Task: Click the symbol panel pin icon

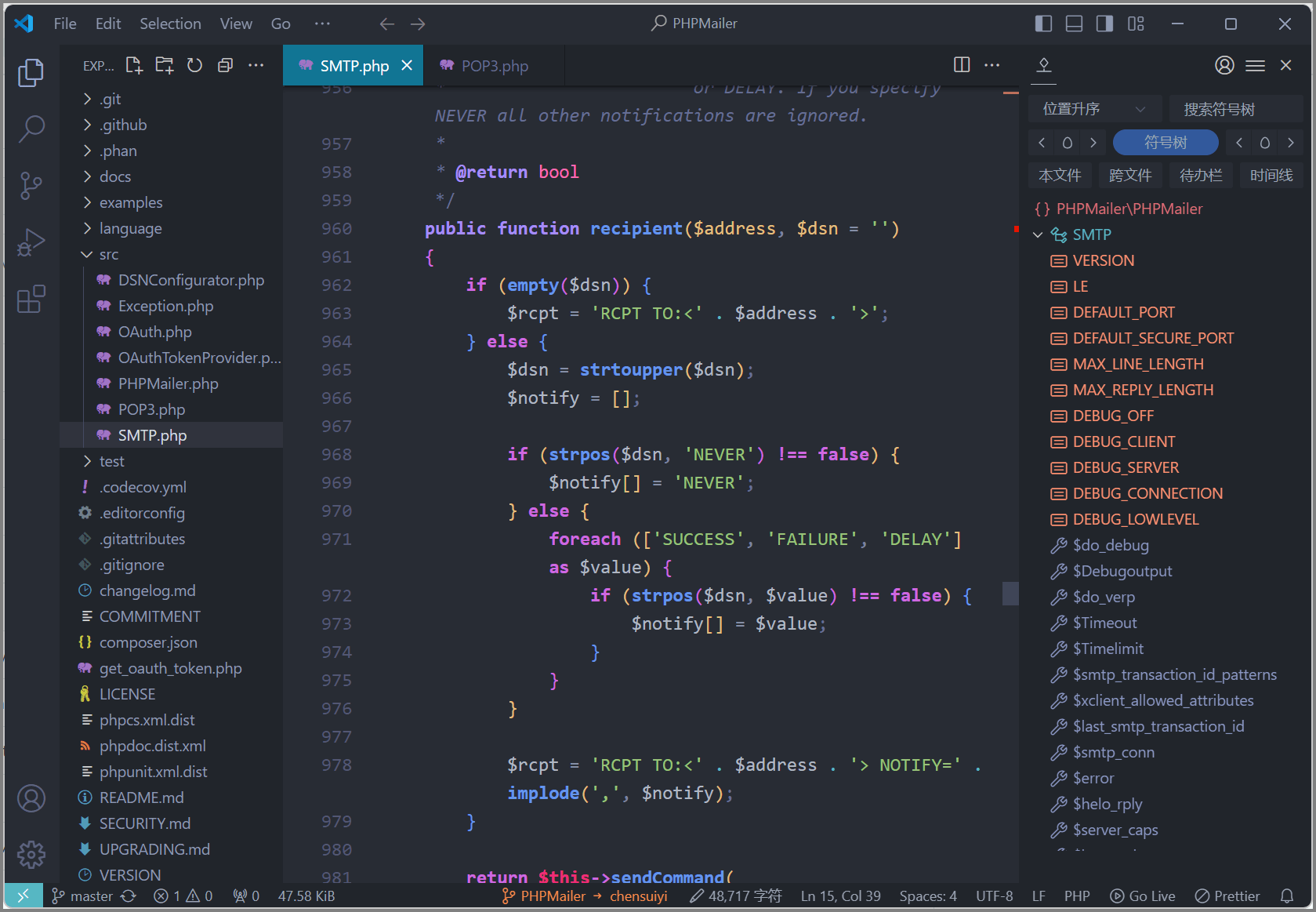Action: tap(1044, 65)
